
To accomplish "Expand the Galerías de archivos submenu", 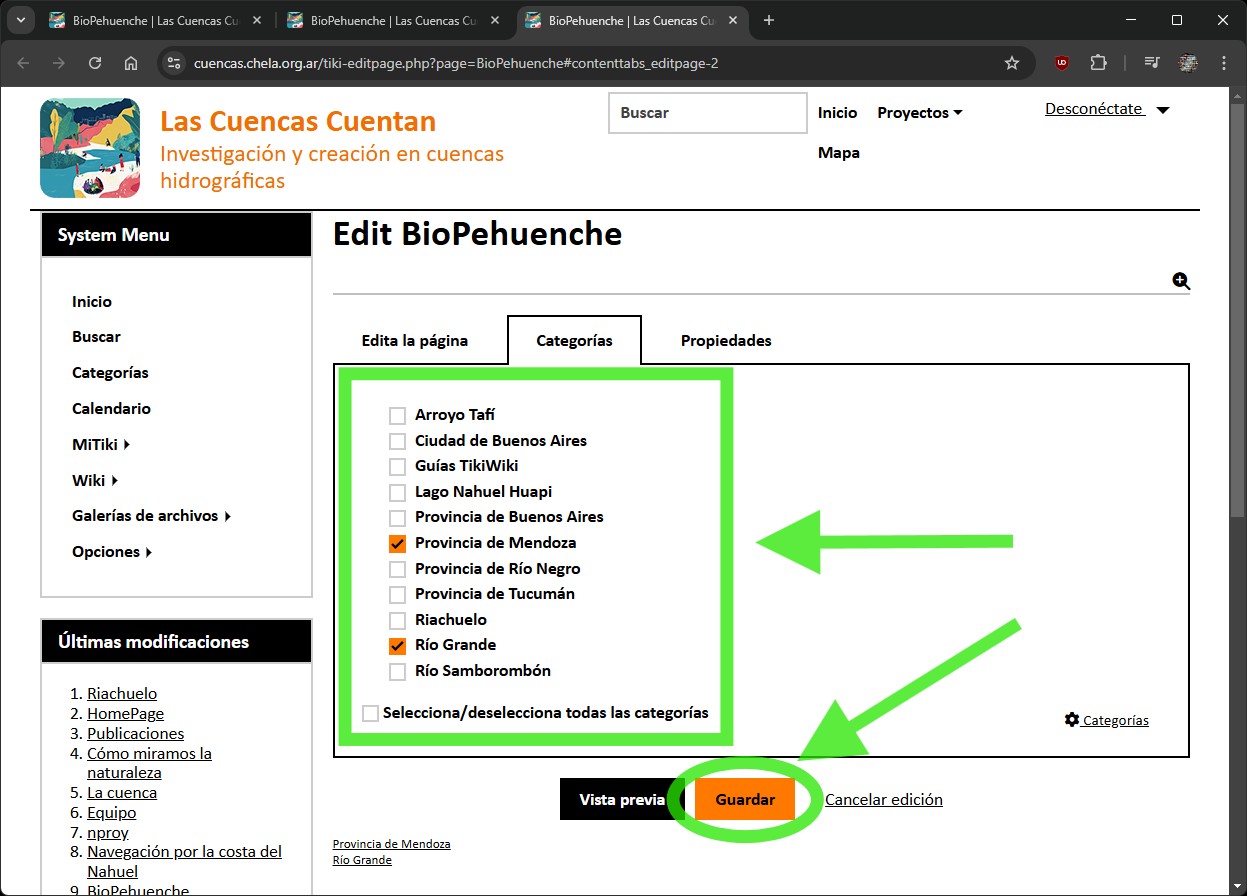I will pos(151,516).
